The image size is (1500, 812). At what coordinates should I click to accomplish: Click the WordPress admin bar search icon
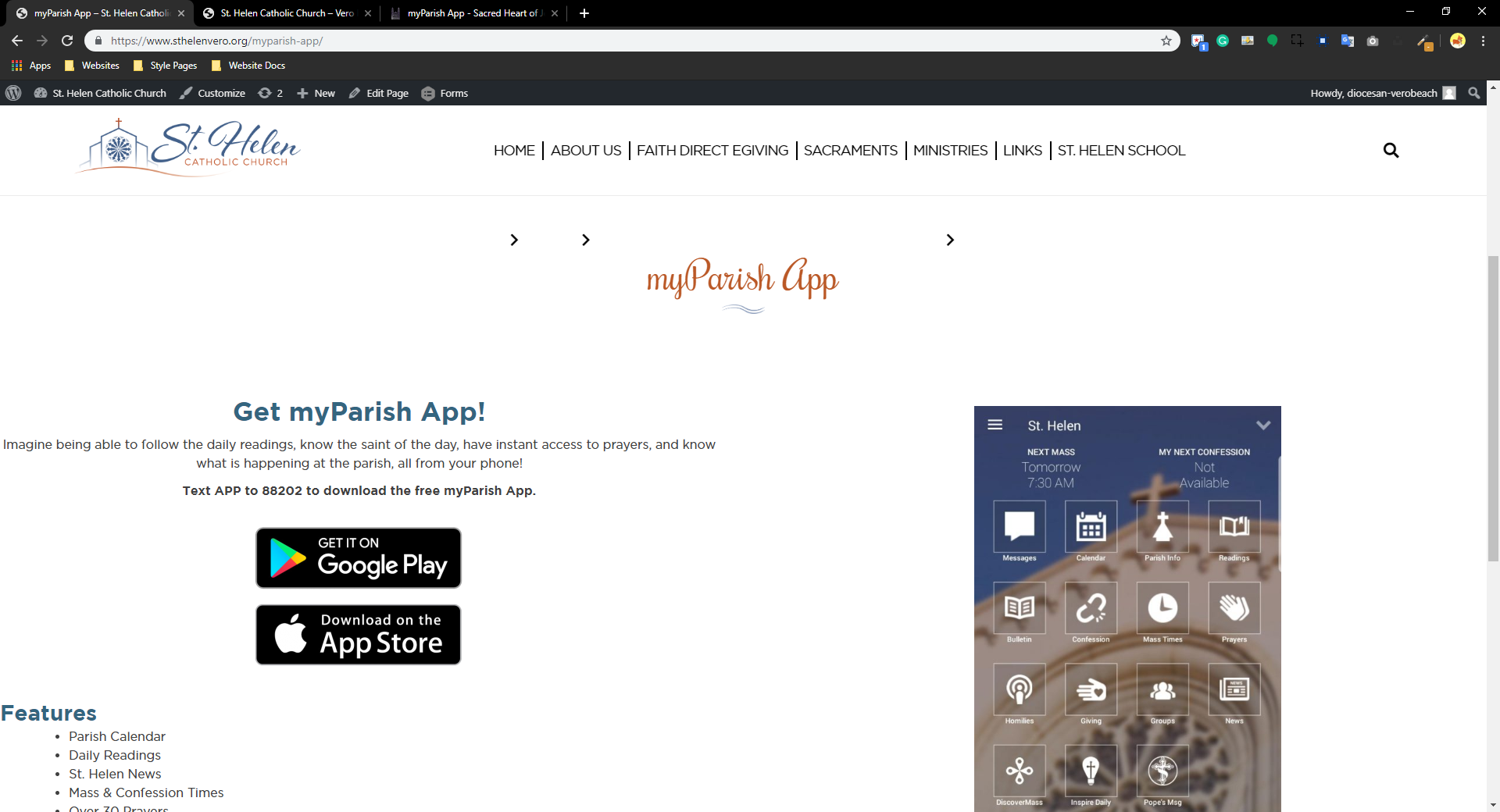point(1473,93)
